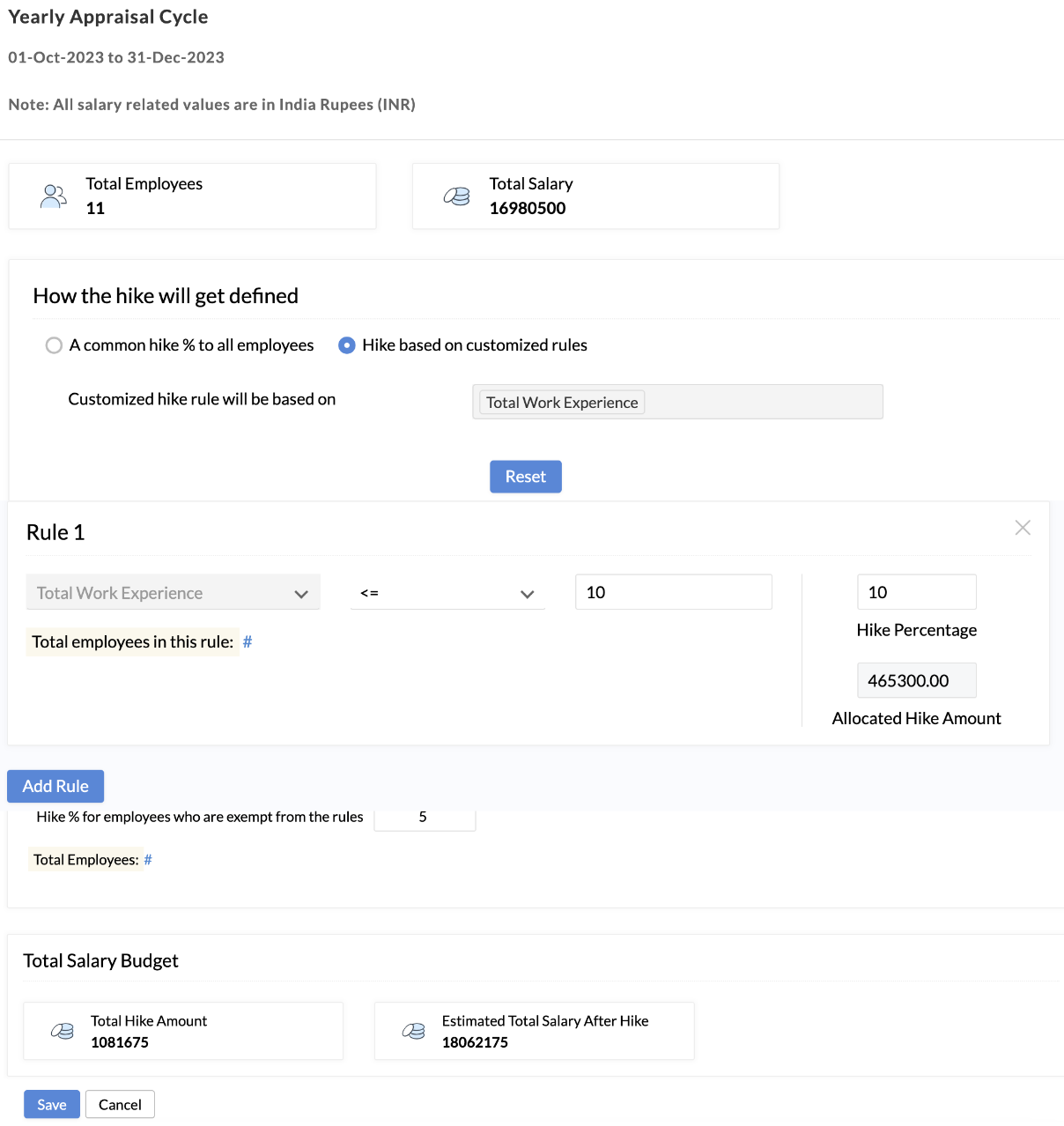
Task: Select Hike based on customized rules option
Action: (347, 345)
